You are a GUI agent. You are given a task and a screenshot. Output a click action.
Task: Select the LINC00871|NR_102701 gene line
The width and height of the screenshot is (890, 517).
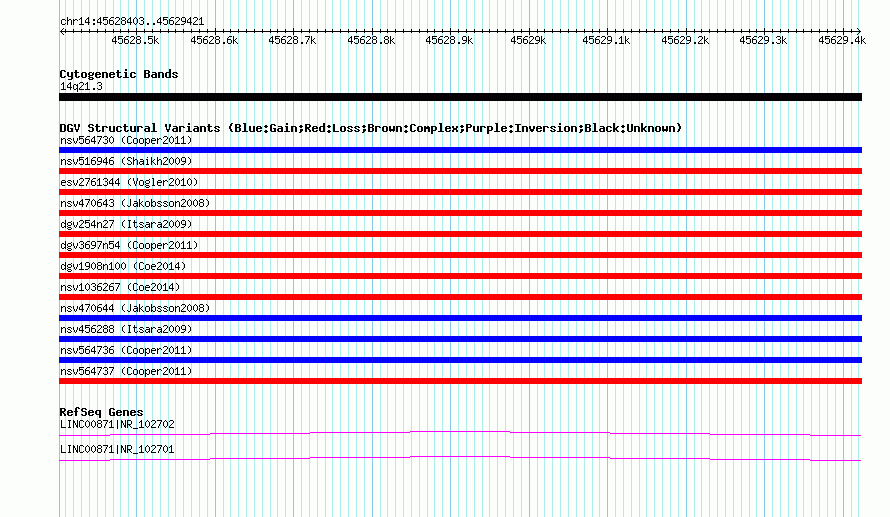coord(460,459)
